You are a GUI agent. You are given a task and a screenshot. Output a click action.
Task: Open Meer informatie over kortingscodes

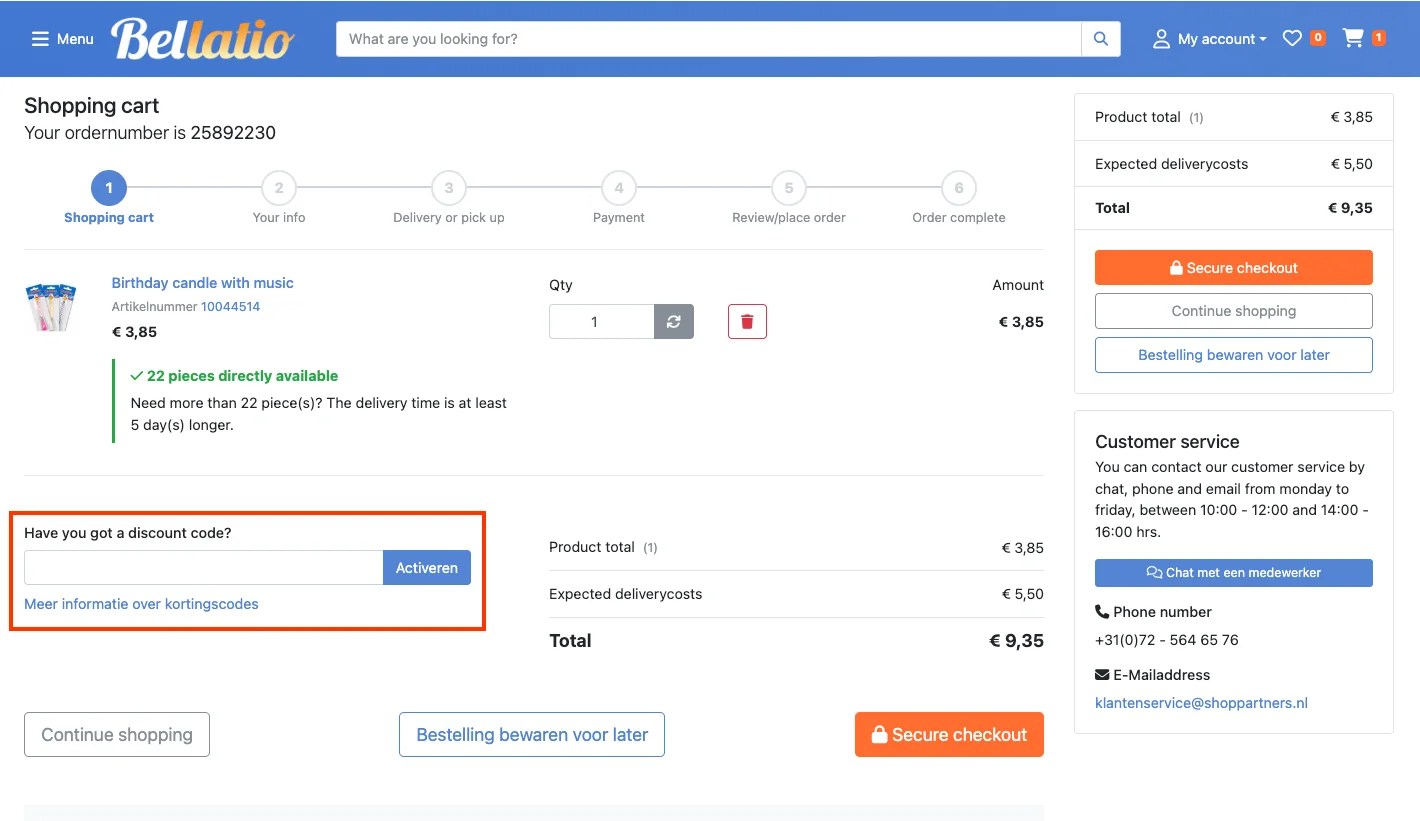pos(141,604)
